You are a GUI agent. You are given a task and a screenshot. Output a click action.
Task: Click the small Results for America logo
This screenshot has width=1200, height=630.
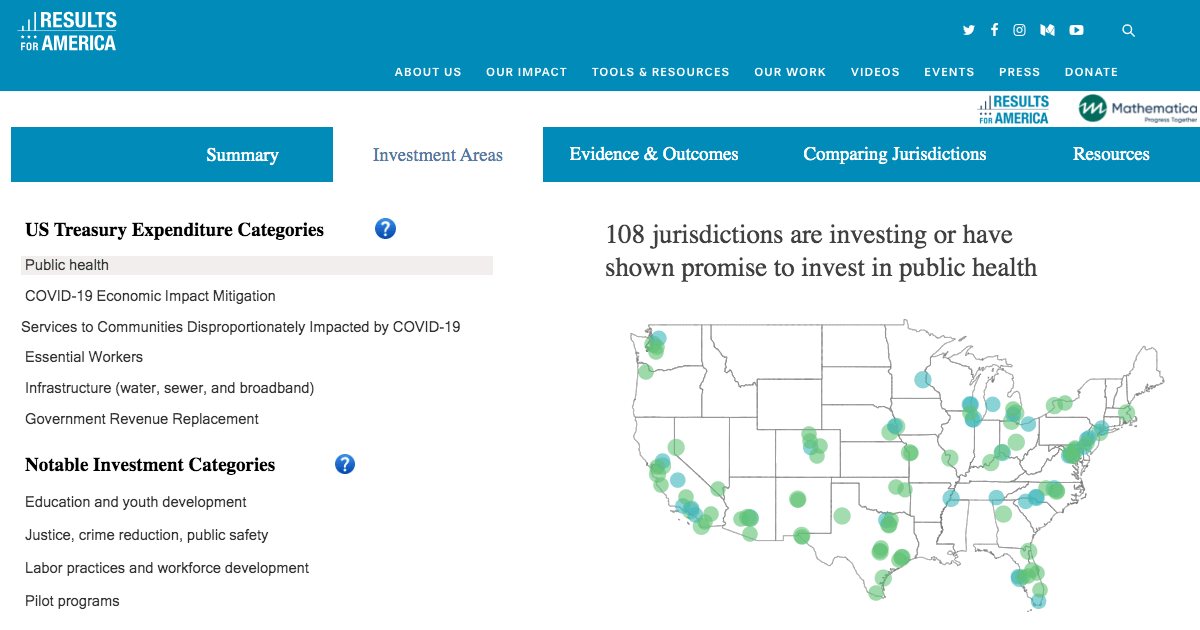click(1014, 110)
